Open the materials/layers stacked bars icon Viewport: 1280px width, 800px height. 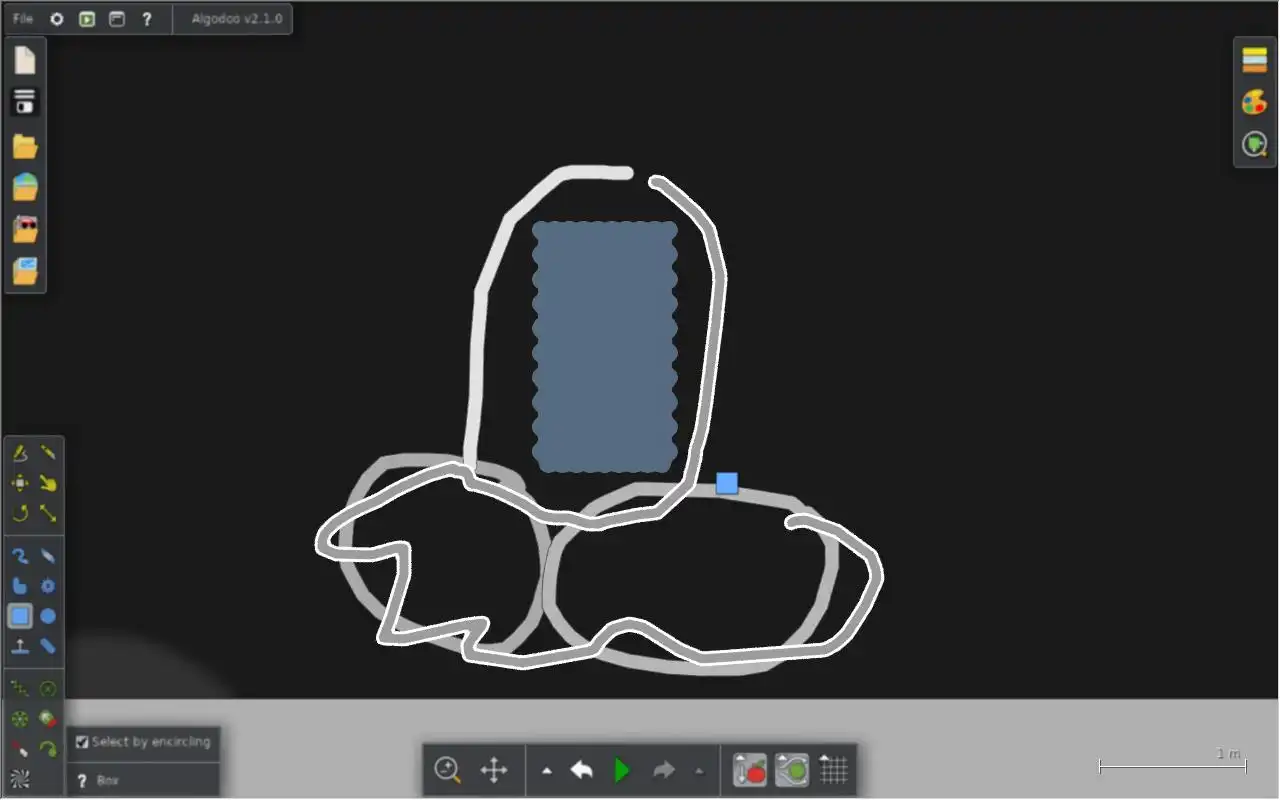(x=1255, y=60)
